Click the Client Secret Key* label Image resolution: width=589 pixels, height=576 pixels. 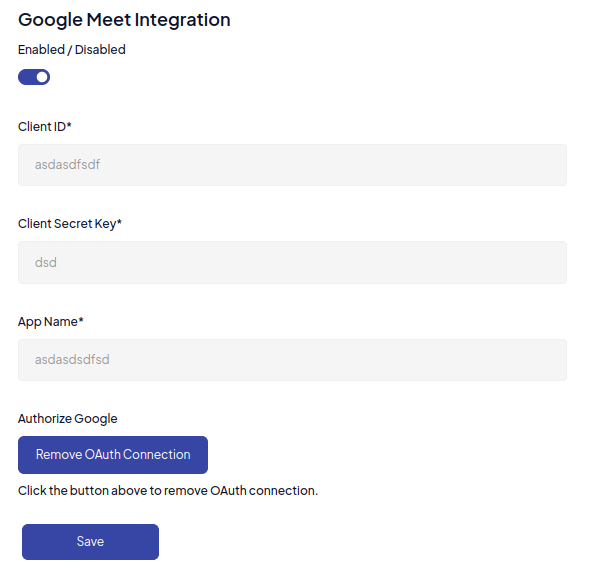pos(70,224)
